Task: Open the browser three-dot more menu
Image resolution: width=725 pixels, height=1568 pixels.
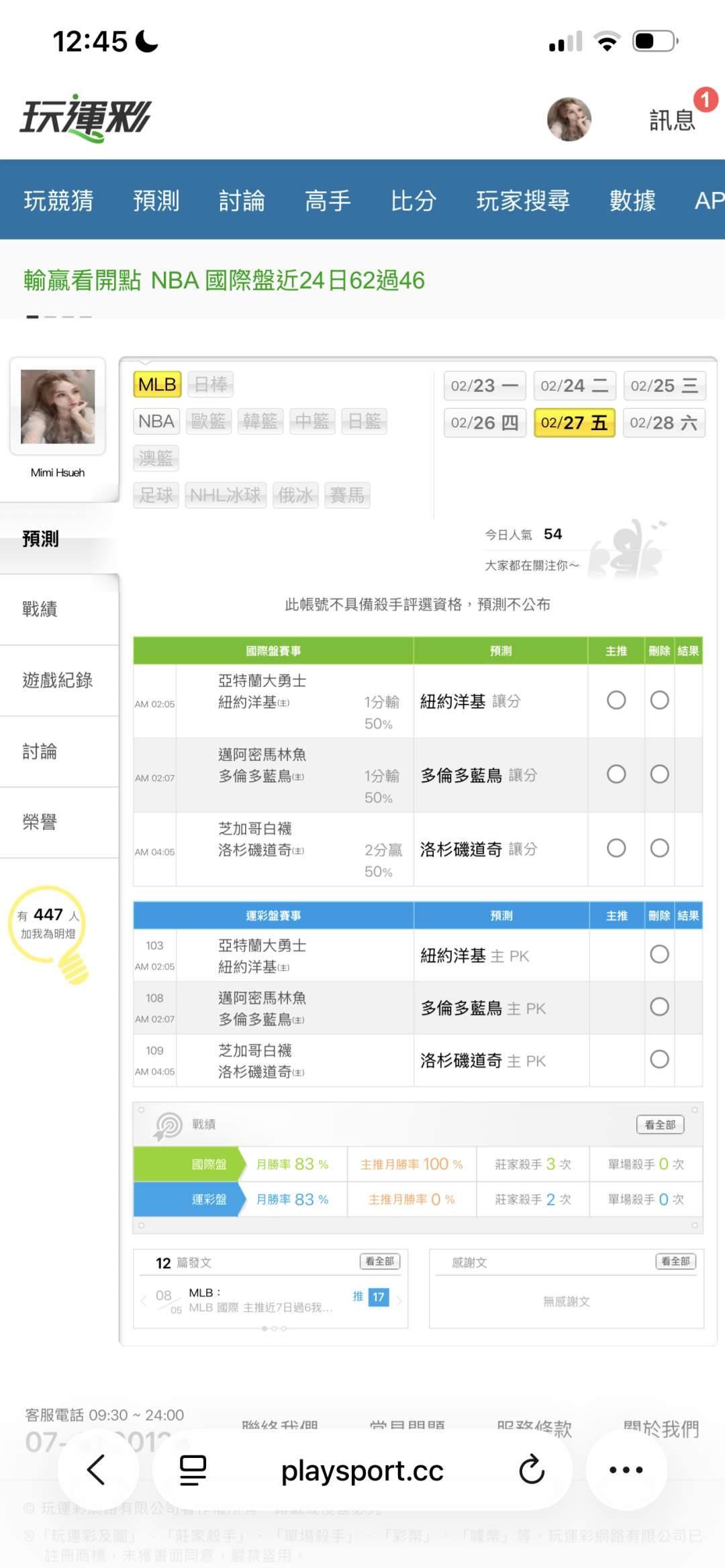Action: (626, 1470)
